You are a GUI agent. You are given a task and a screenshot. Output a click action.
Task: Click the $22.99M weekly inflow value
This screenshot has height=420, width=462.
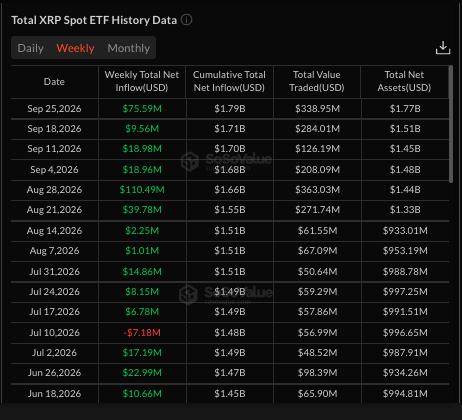(142, 373)
